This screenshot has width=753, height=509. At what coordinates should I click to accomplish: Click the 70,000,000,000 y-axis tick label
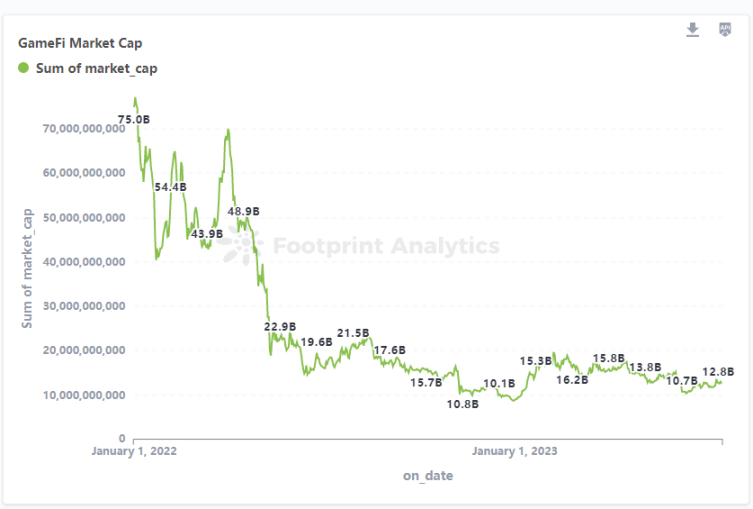[84, 128]
